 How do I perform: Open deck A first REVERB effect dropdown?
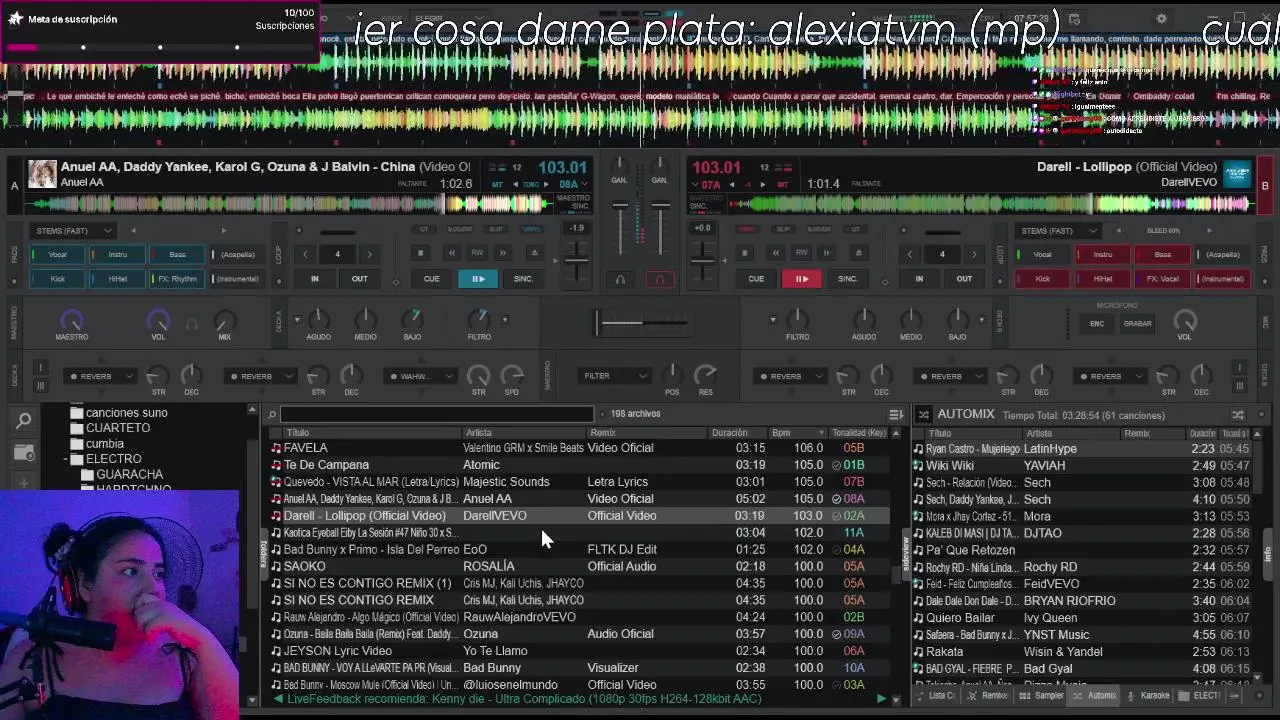[101, 377]
